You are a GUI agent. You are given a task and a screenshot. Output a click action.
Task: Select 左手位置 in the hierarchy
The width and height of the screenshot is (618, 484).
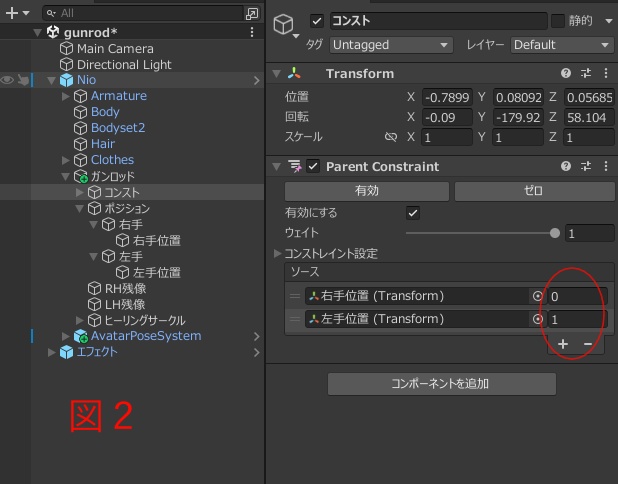[x=156, y=272]
